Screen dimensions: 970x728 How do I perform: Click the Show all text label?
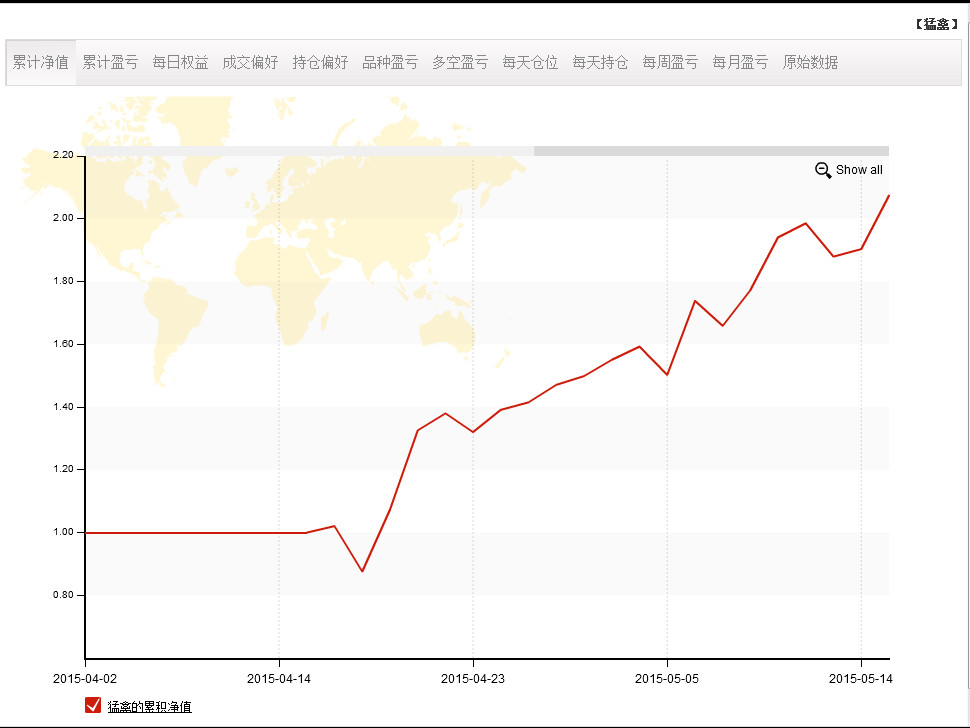tap(859, 170)
